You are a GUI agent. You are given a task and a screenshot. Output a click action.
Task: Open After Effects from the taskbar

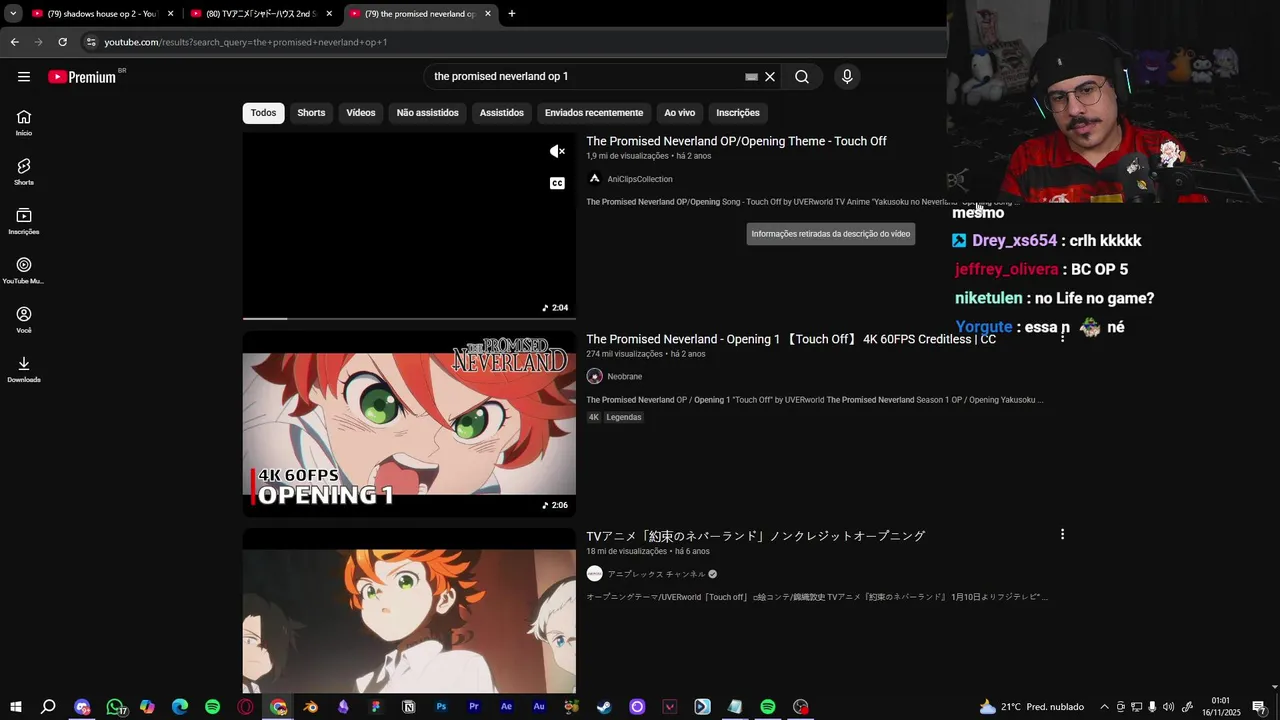tap(506, 707)
